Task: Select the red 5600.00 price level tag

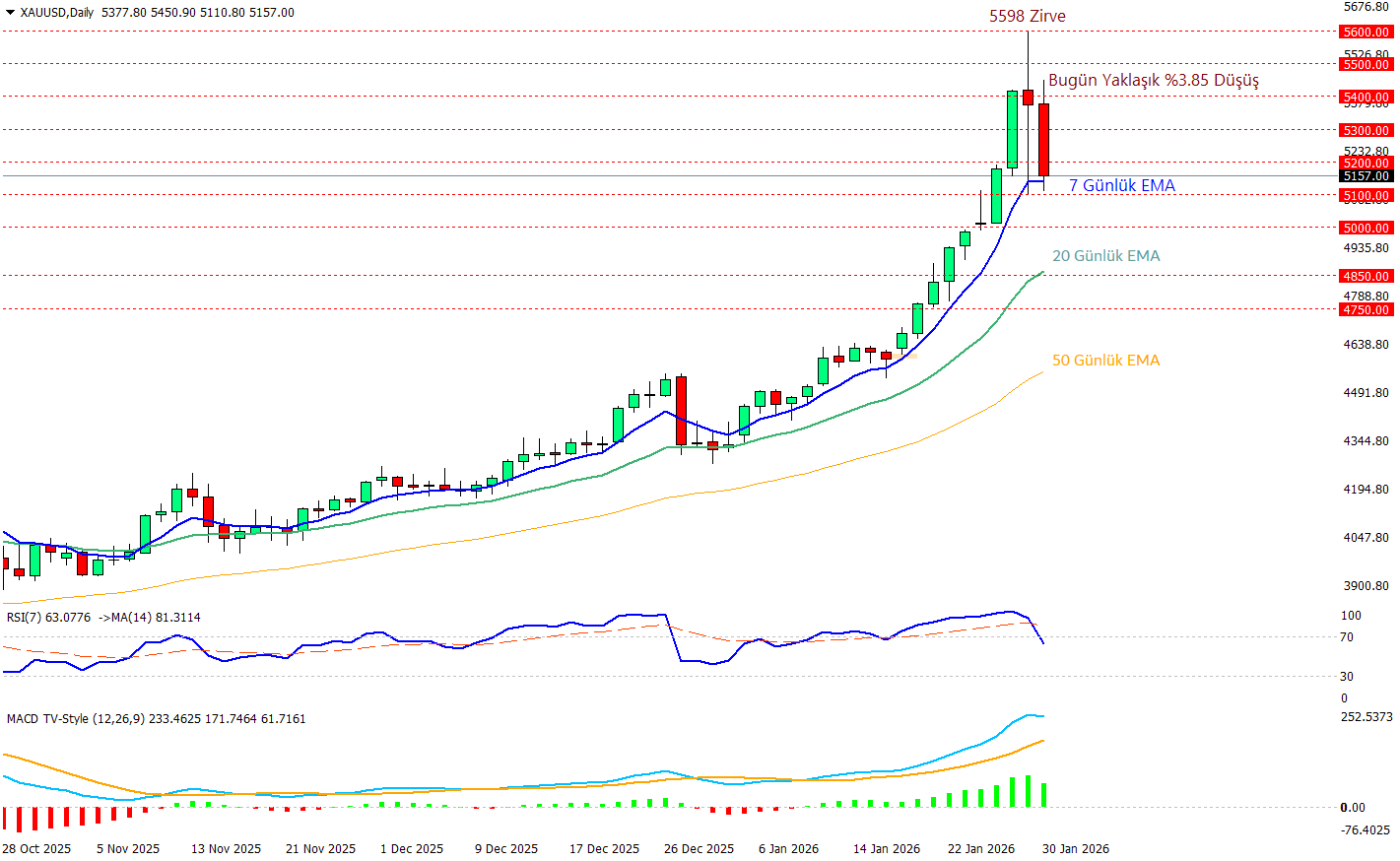Action: 1366,33
